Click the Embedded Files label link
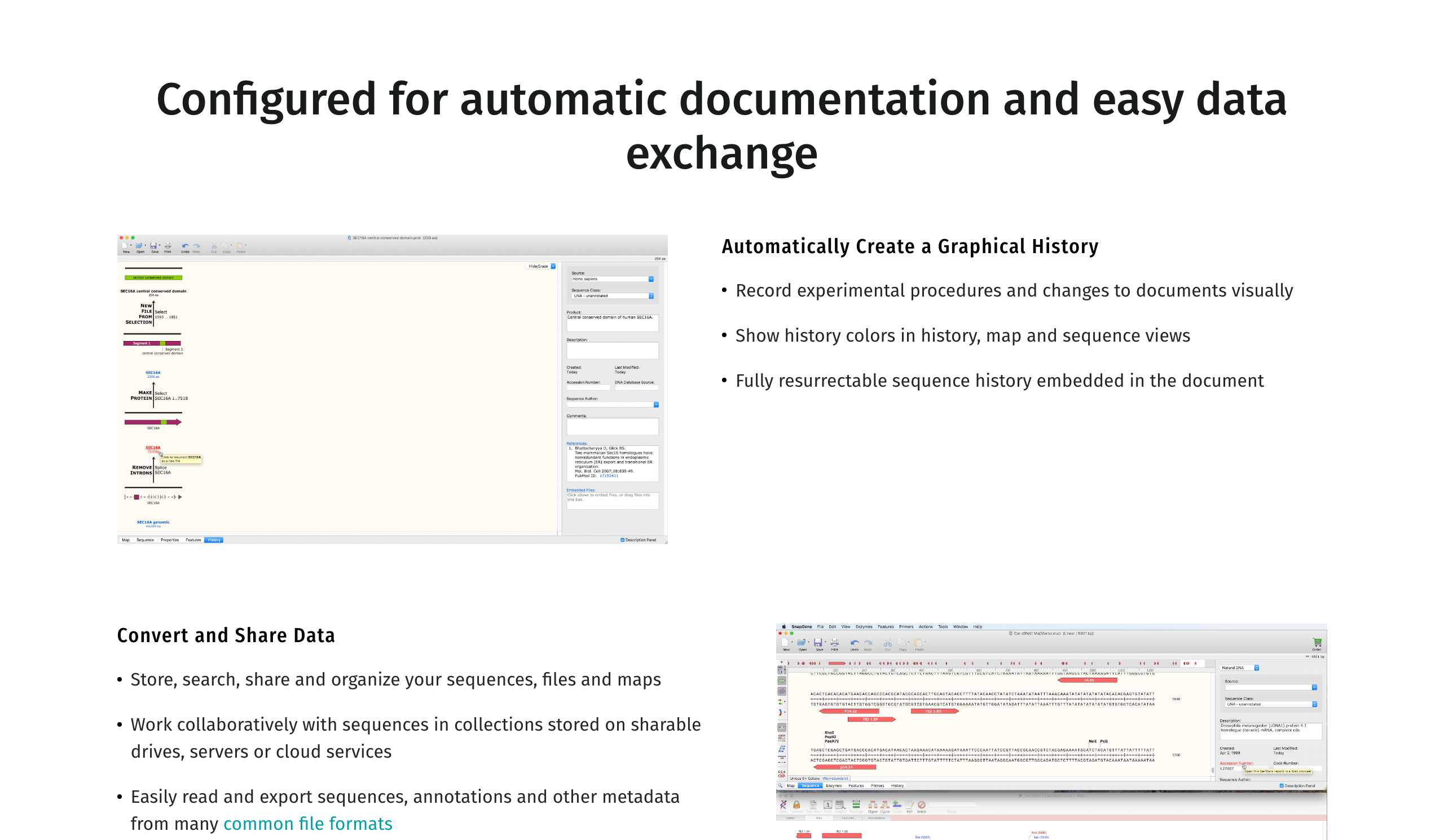1444x840 pixels. [581, 490]
